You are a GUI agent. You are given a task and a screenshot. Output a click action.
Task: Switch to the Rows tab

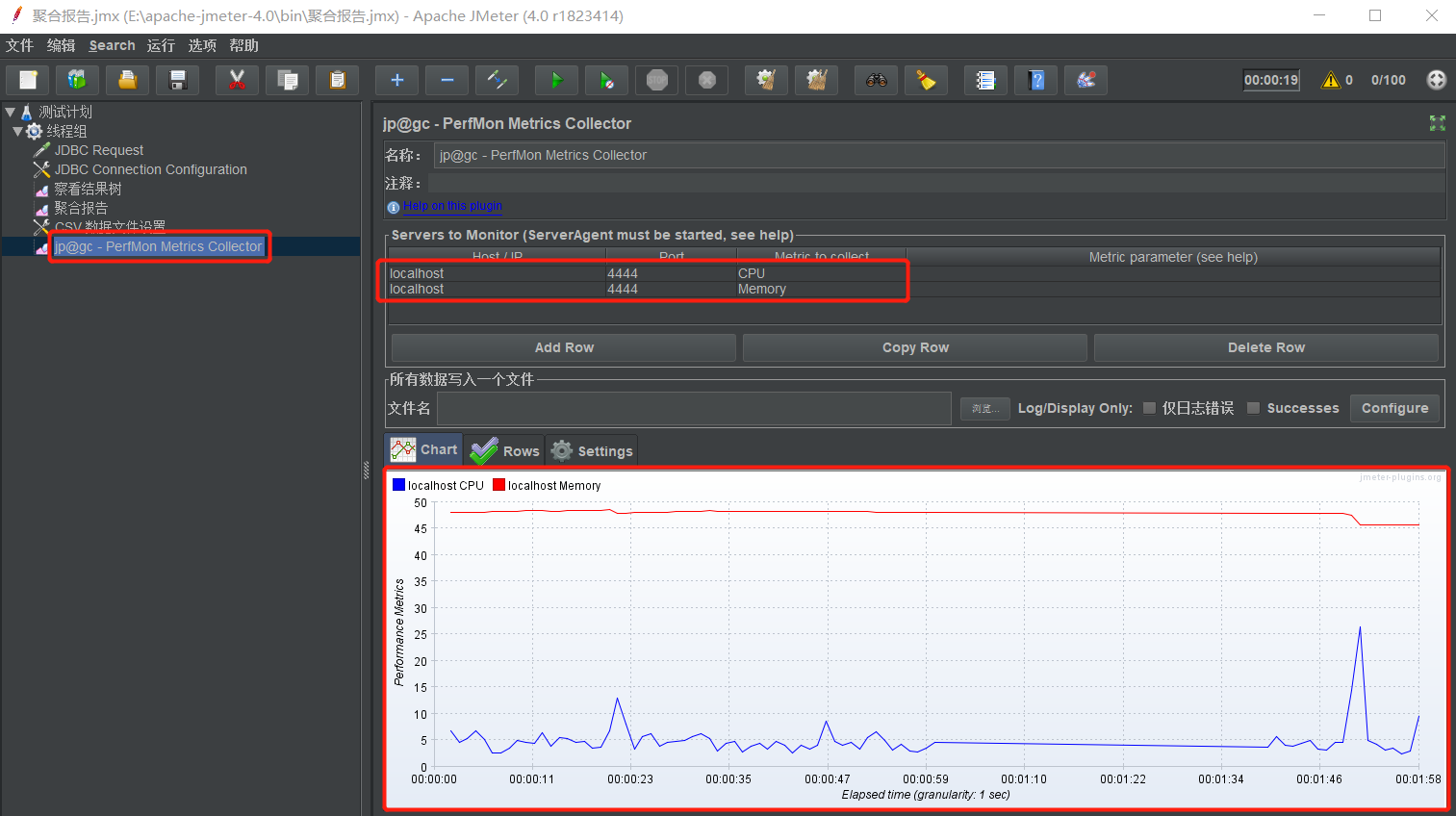504,450
